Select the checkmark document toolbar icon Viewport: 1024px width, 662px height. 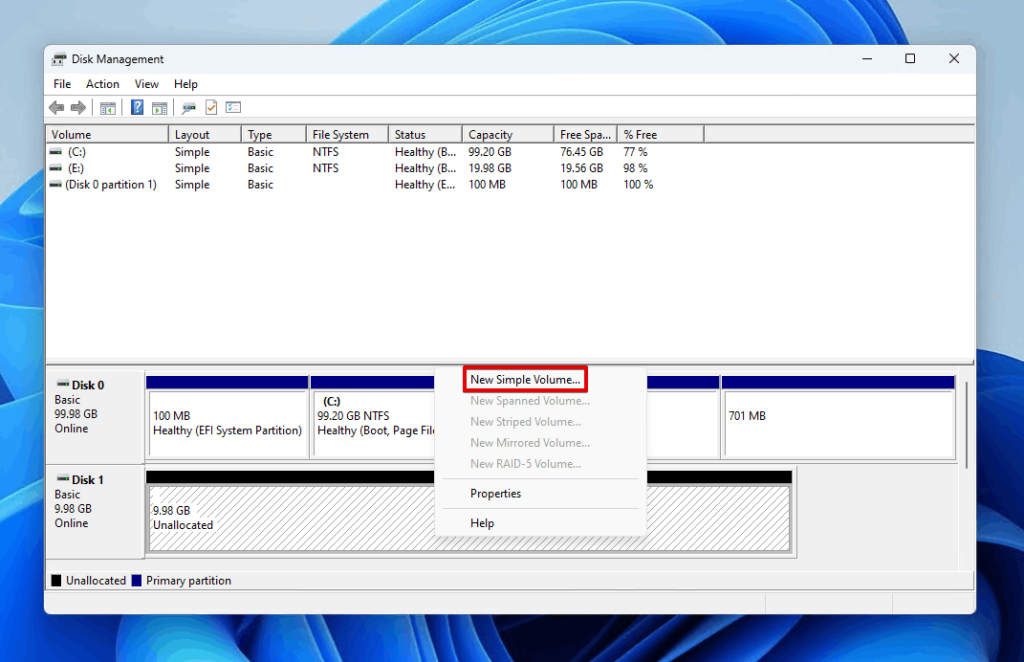(210, 107)
